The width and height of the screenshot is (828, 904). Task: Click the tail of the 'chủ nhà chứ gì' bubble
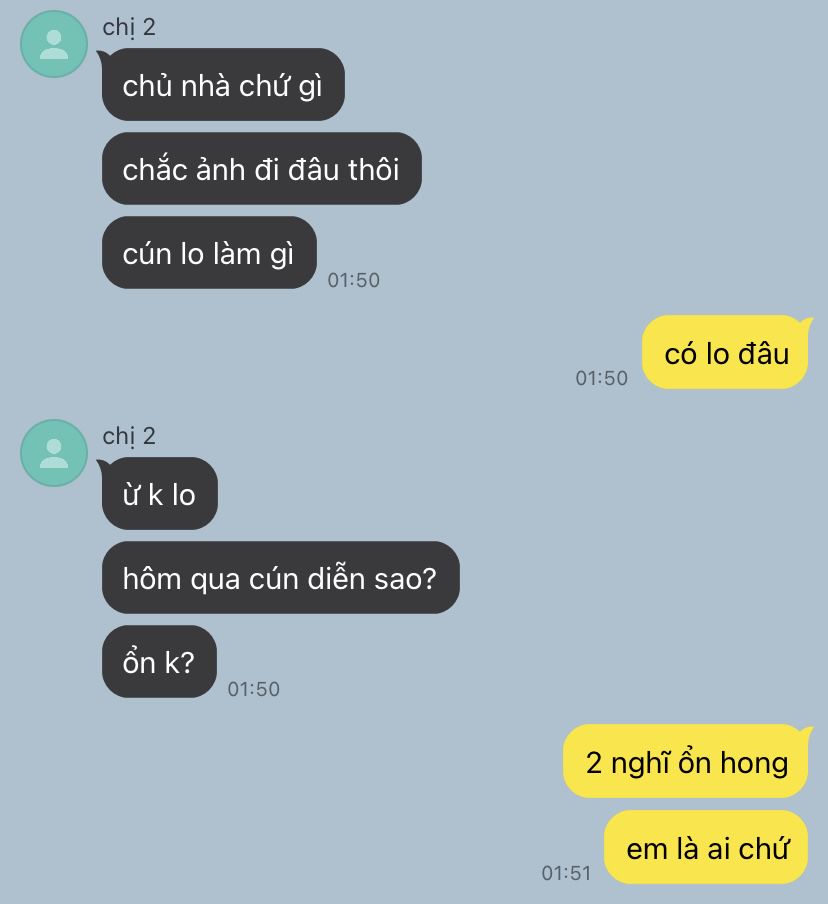click(104, 56)
